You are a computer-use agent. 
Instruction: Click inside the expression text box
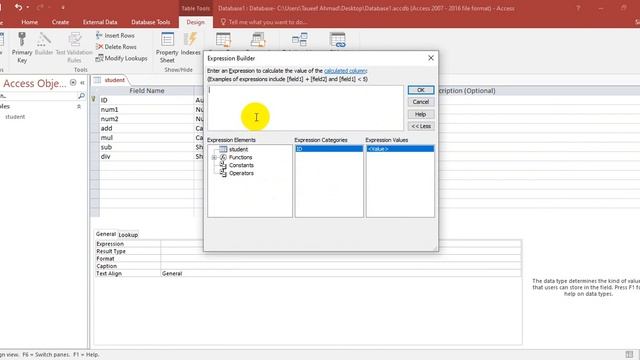[305, 108]
